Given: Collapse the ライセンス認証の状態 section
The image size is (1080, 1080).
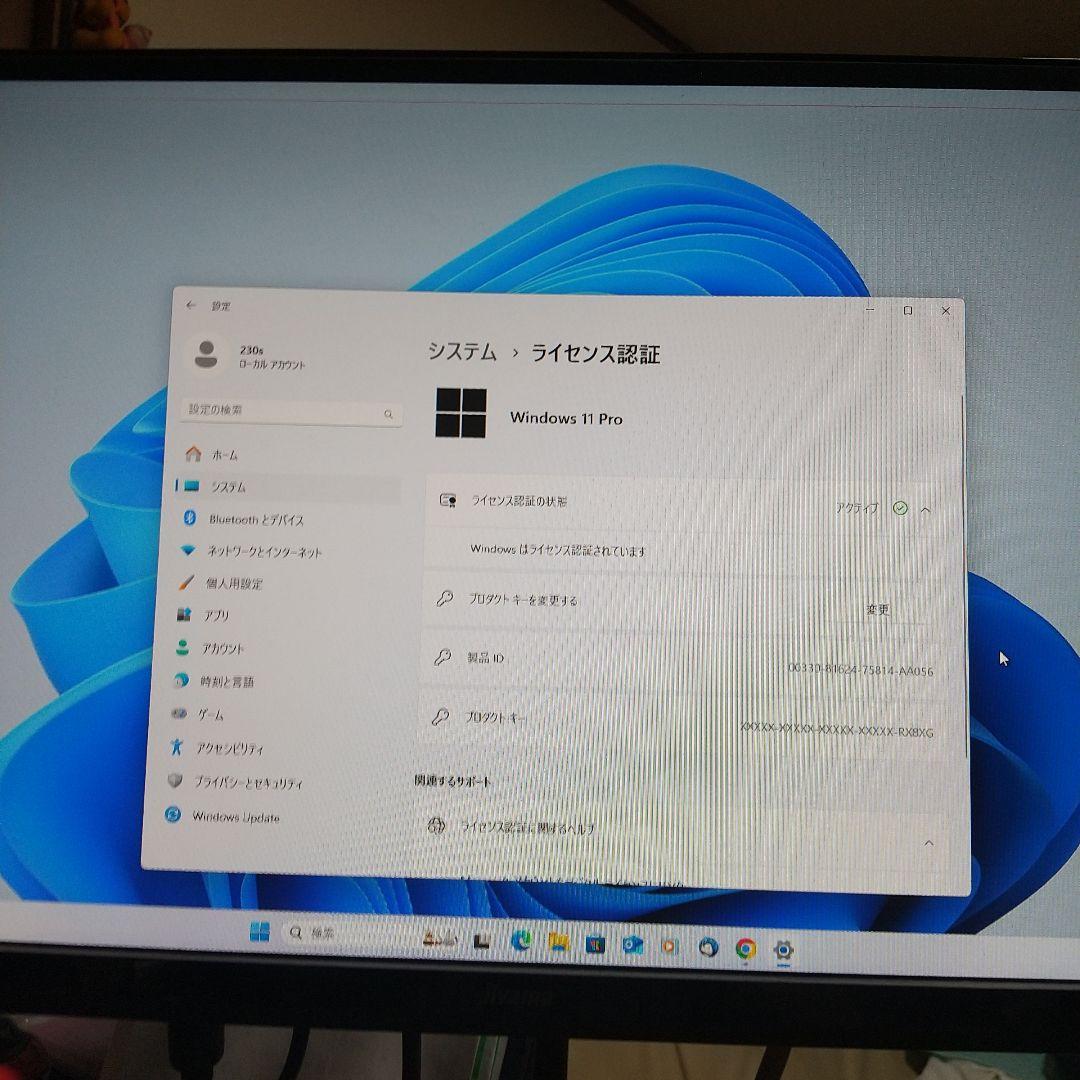Looking at the screenshot, I should pyautogui.click(x=928, y=508).
